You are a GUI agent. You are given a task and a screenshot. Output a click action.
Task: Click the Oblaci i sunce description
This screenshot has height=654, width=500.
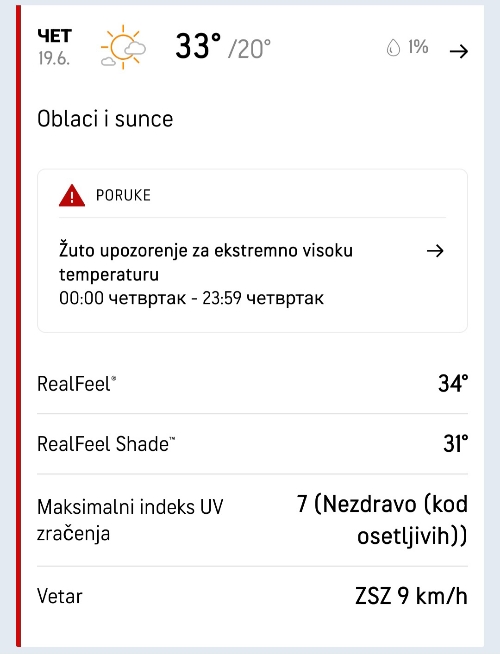(105, 119)
